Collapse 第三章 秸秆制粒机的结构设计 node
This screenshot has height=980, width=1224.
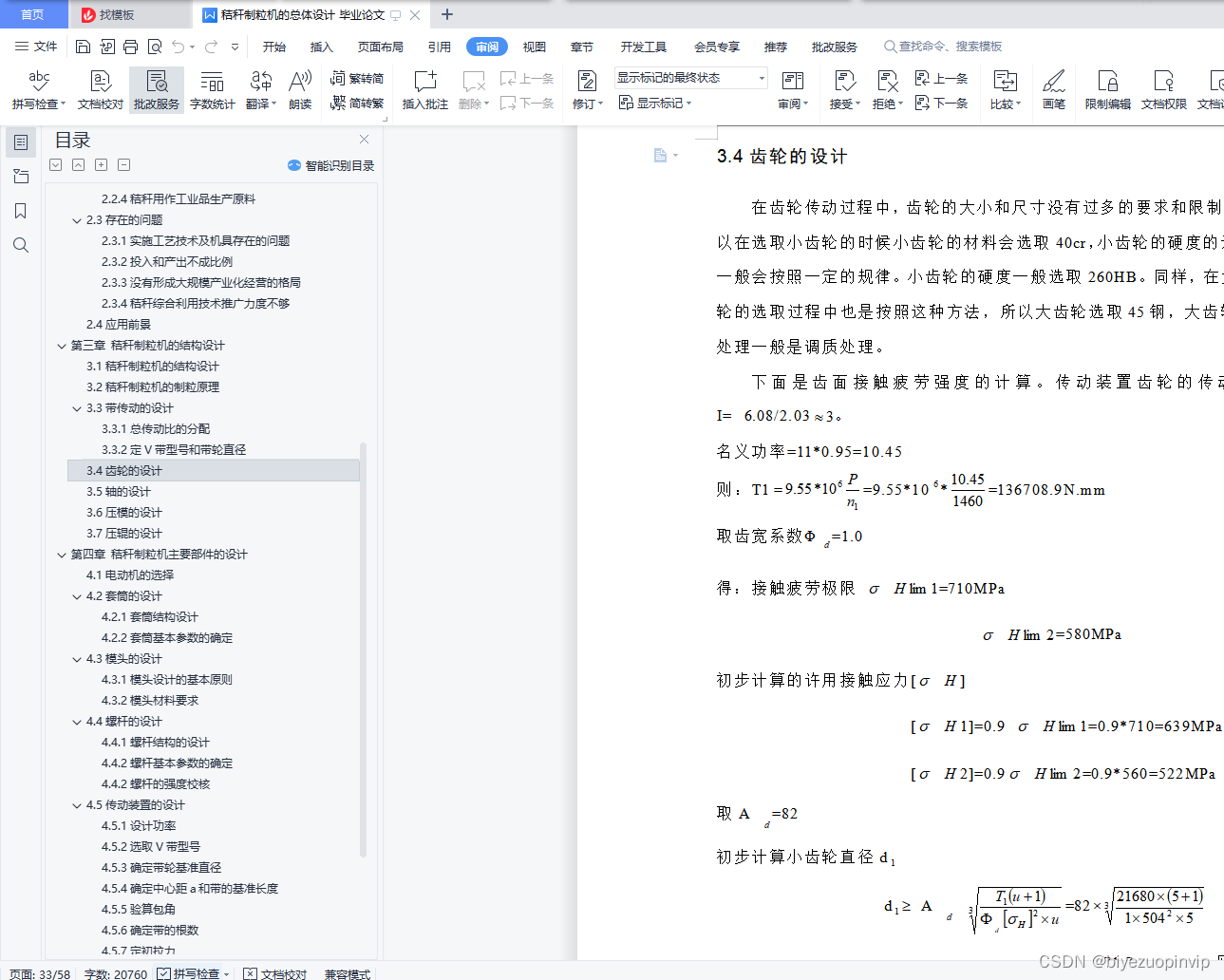(62, 346)
